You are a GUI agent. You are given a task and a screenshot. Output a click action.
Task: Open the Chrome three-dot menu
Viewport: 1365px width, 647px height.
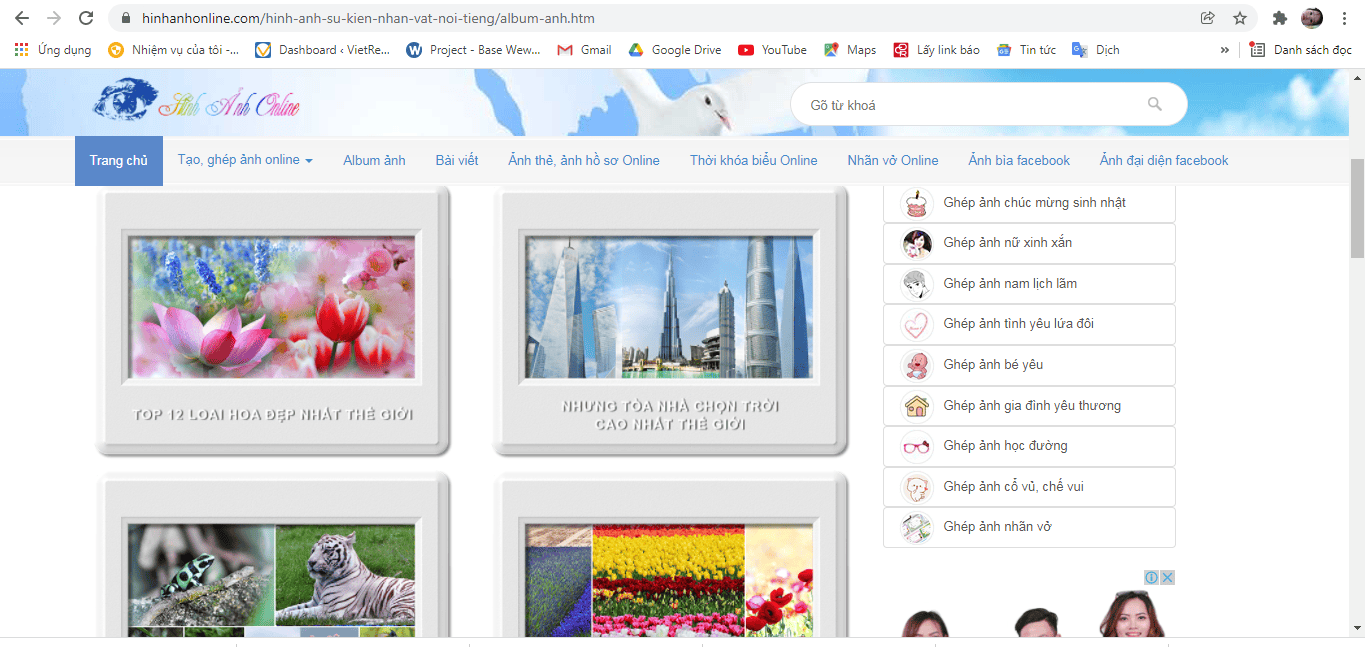point(1343,17)
